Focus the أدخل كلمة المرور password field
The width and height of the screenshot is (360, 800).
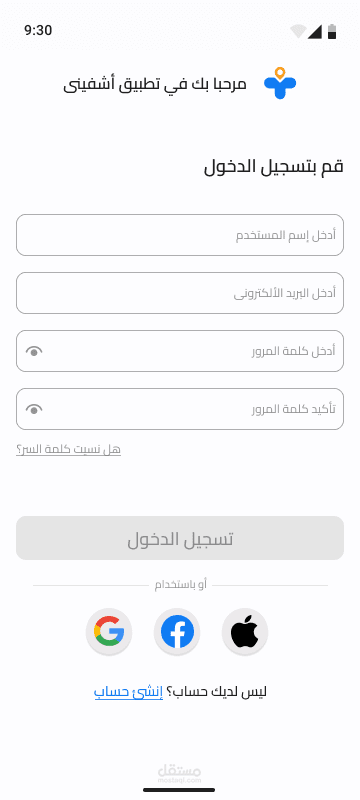pos(180,351)
